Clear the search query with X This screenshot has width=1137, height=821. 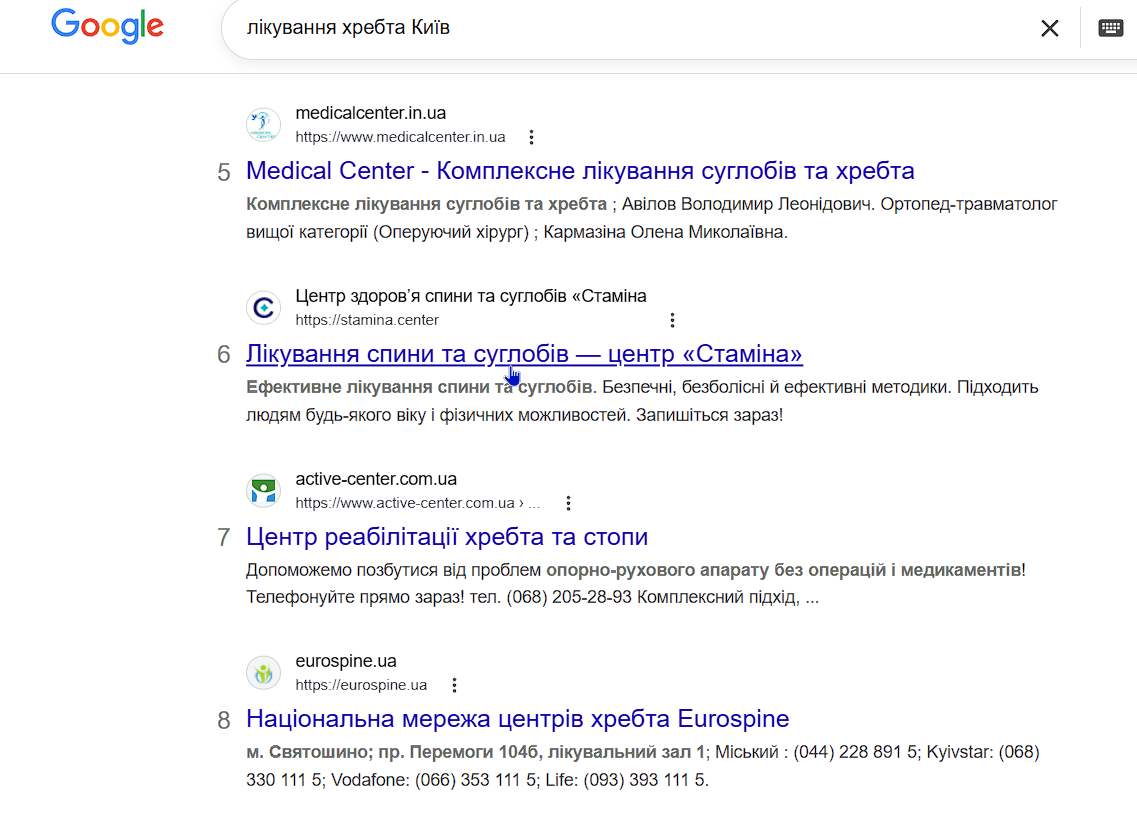tap(1049, 28)
